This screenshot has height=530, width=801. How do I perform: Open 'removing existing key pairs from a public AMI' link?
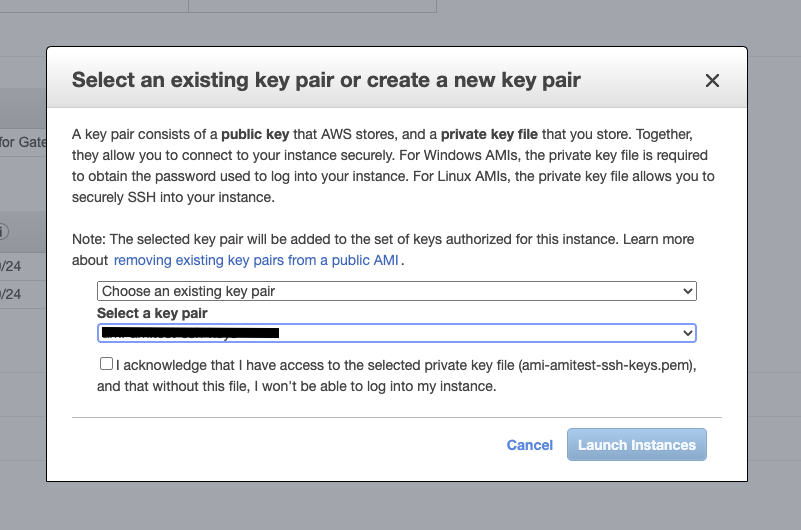click(257, 260)
